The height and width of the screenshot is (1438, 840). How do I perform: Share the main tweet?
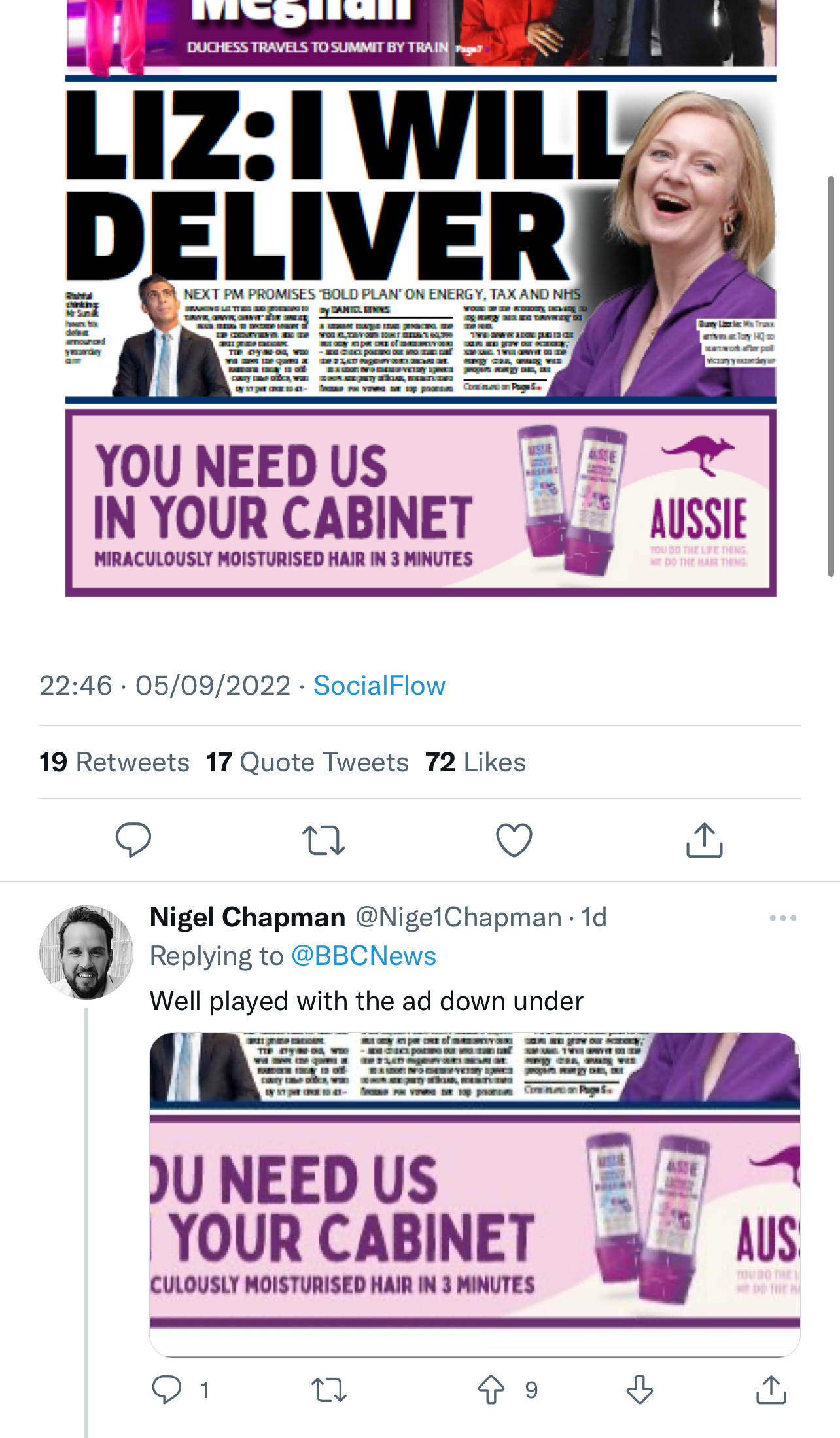tap(704, 840)
